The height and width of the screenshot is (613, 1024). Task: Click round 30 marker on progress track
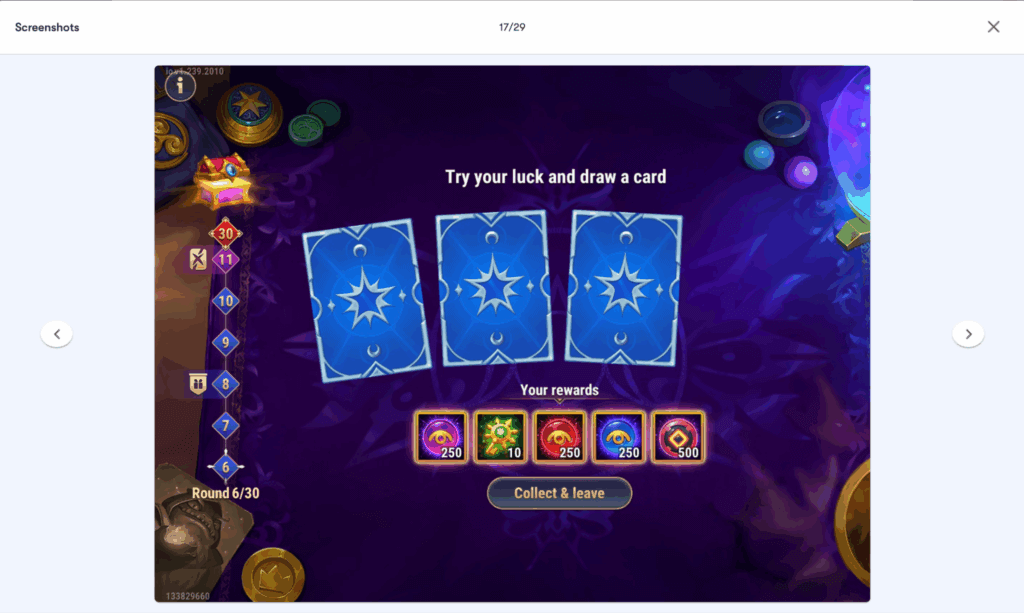click(225, 233)
